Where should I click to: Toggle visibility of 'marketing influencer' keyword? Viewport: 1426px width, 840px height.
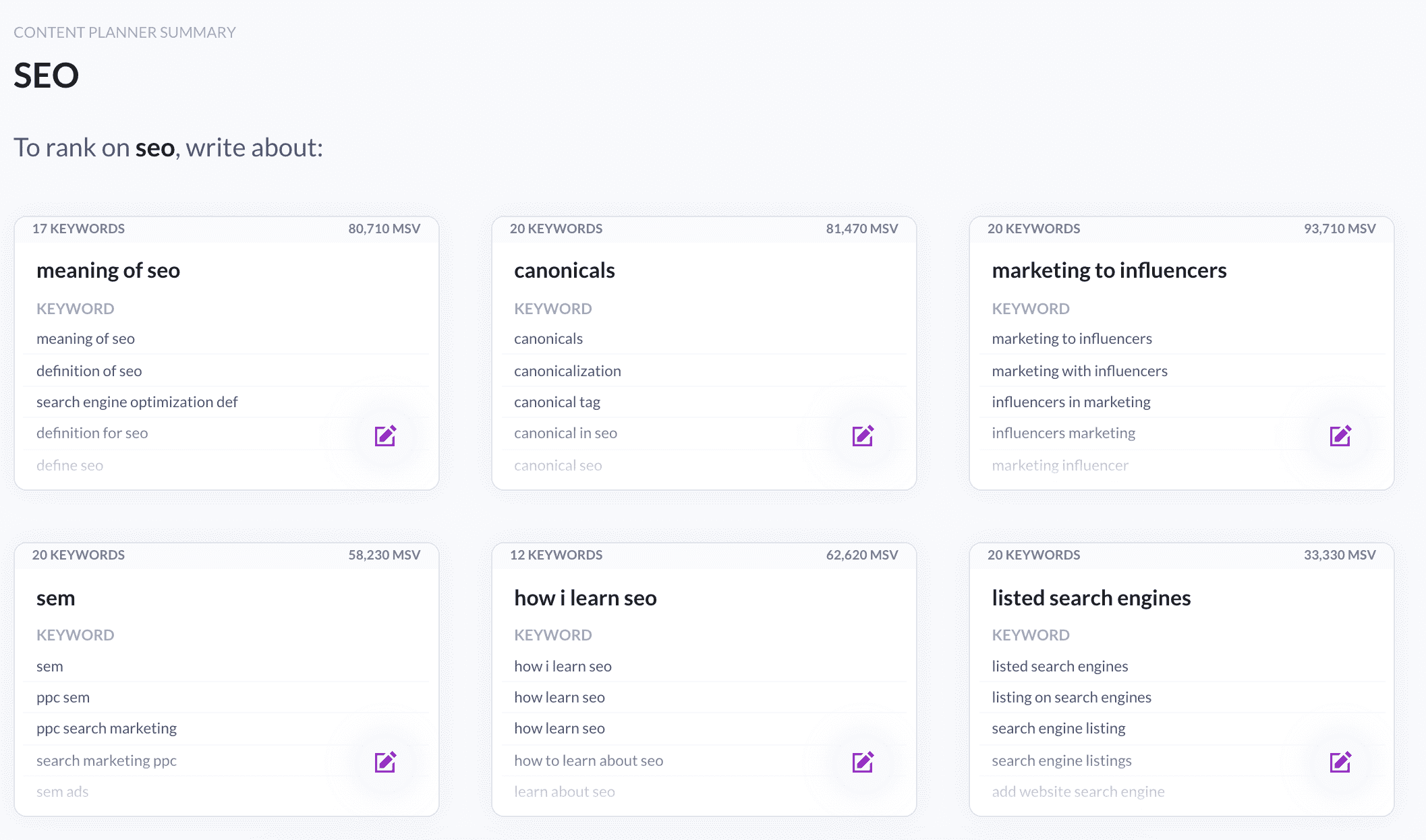[1059, 464]
